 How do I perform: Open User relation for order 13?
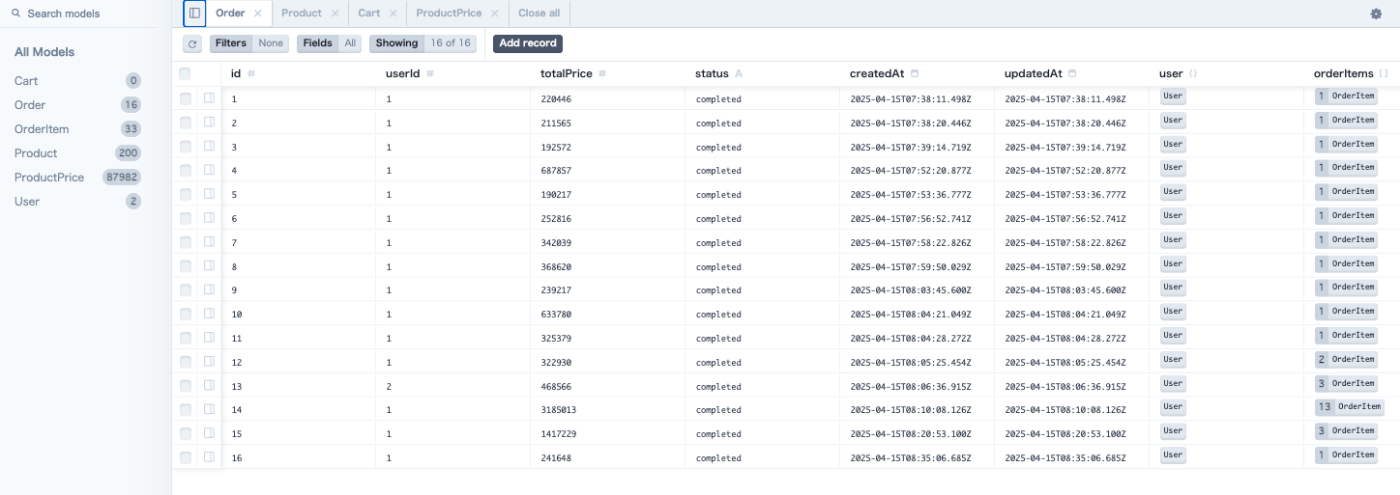click(1173, 383)
